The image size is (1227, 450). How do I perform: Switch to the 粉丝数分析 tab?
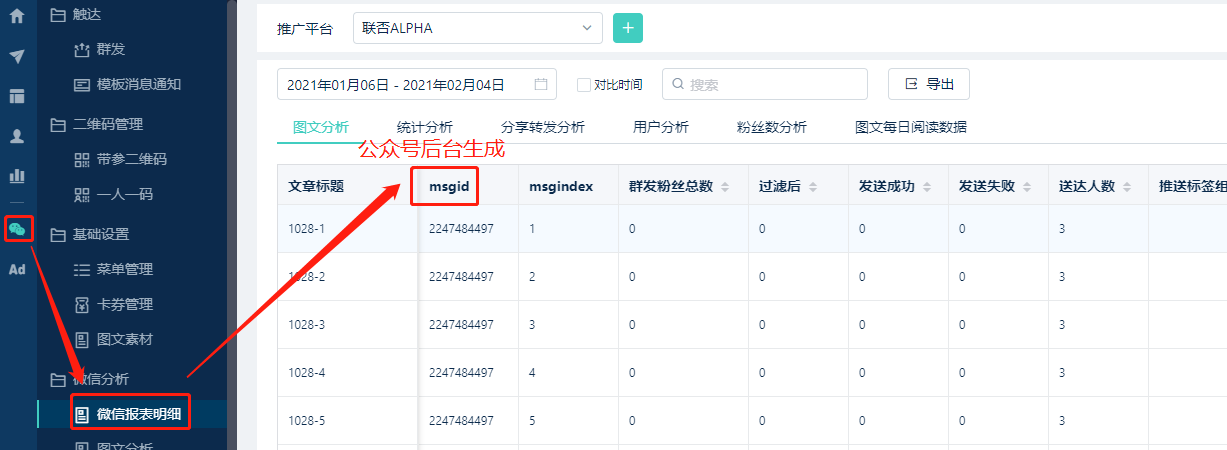pyautogui.click(x=772, y=127)
